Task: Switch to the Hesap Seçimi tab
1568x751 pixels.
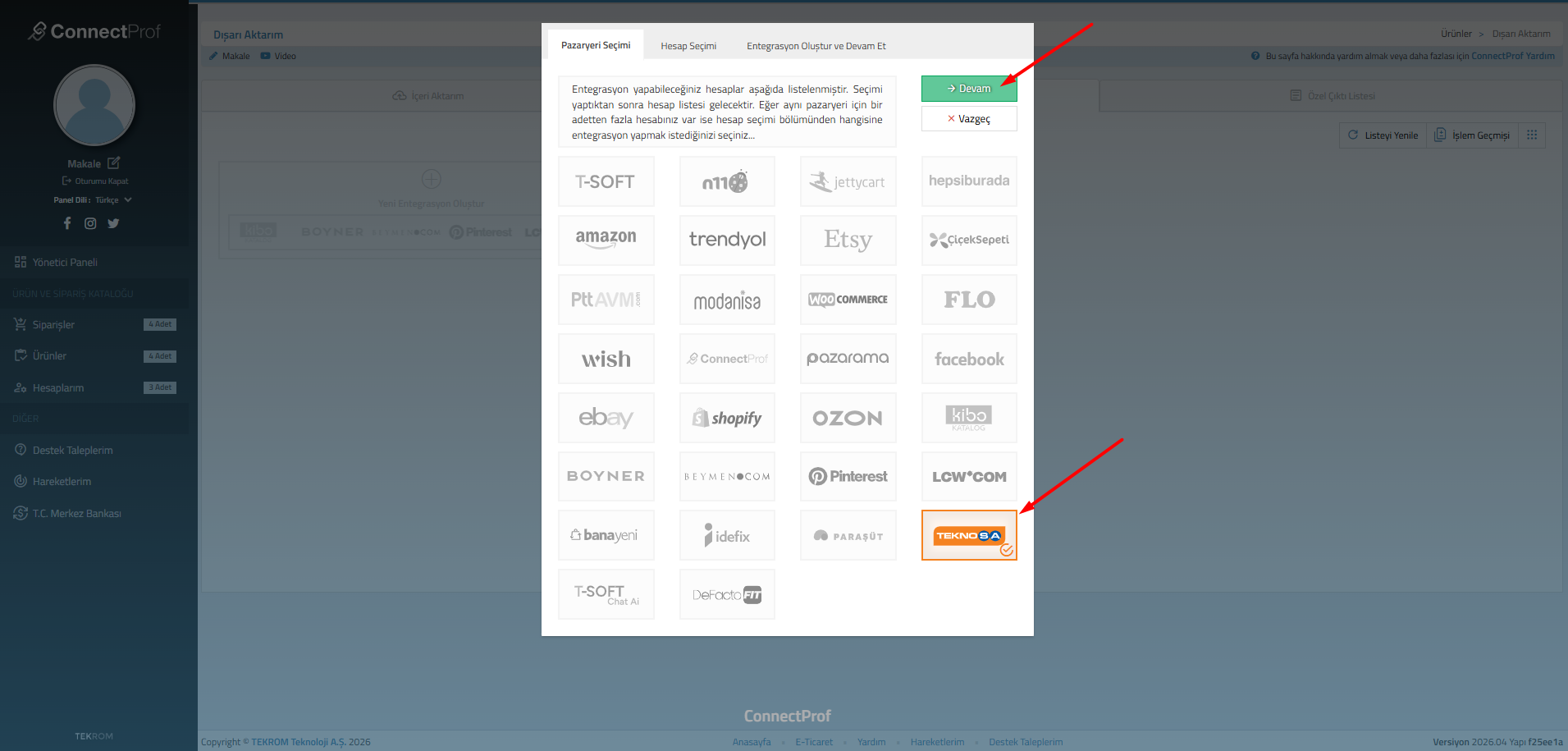Action: (x=688, y=46)
